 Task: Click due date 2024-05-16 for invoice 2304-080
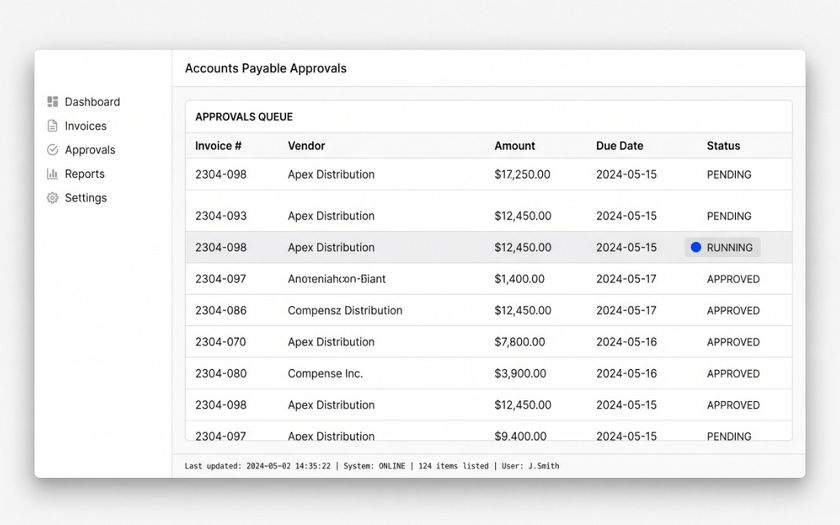pos(626,373)
